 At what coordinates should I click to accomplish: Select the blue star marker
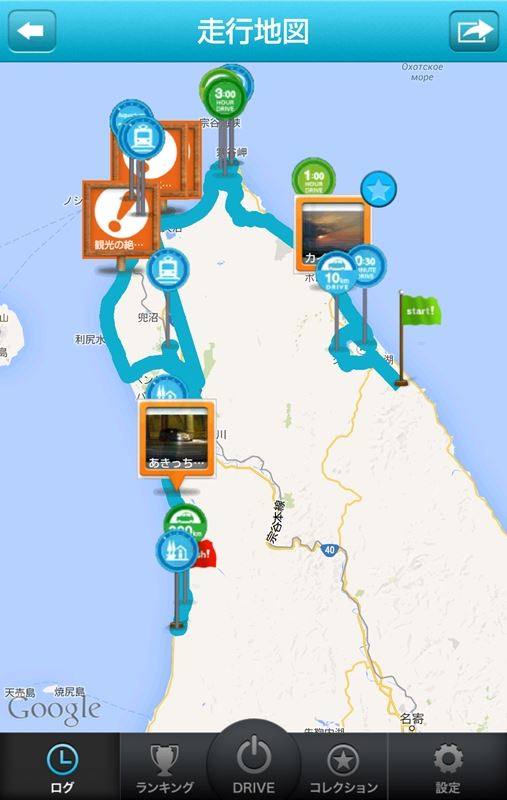coord(378,189)
